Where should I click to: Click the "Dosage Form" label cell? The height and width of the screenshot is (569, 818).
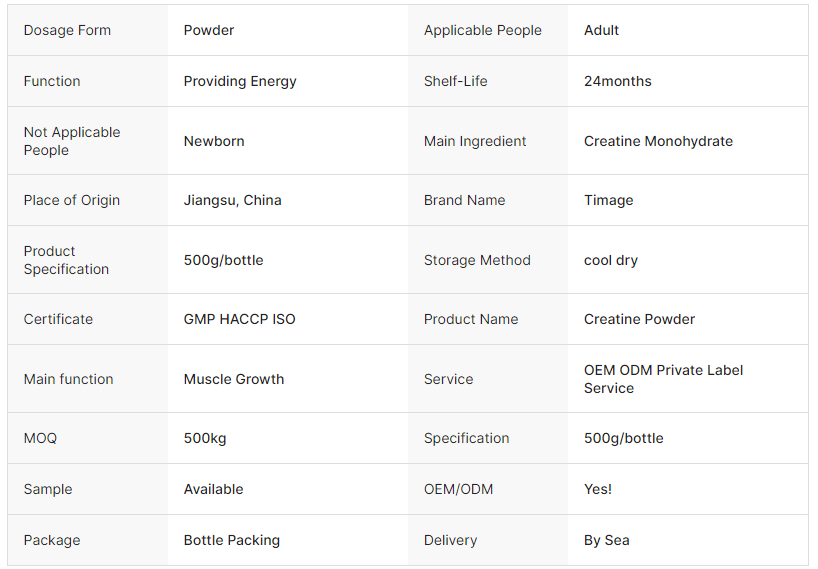click(67, 30)
